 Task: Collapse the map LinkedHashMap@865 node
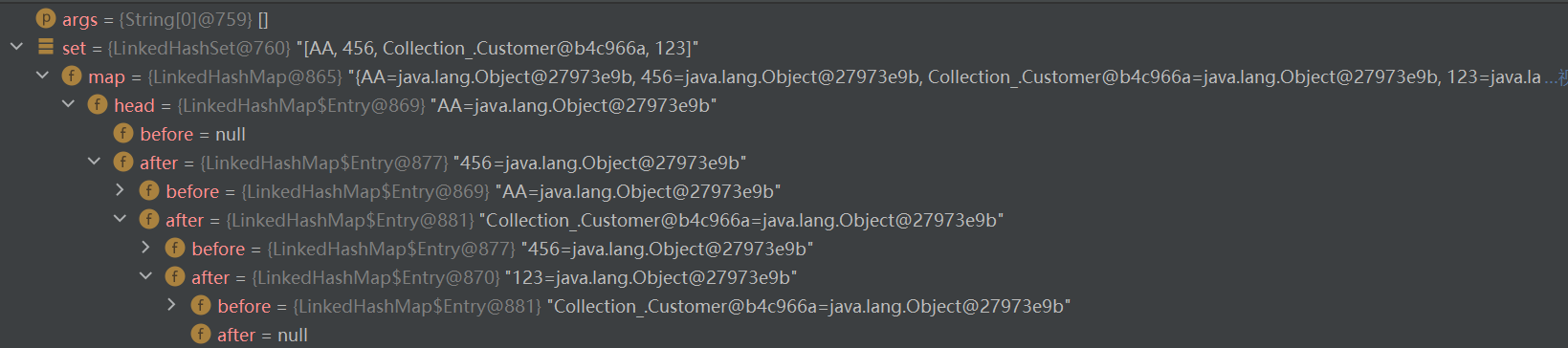pyautogui.click(x=42, y=76)
